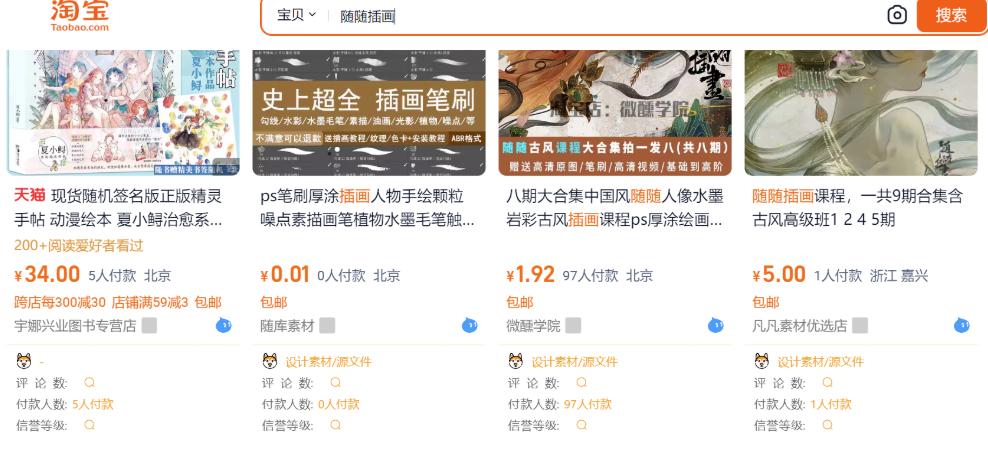Click blue chat icon for 宇娜兴业图书专营店

(224, 325)
